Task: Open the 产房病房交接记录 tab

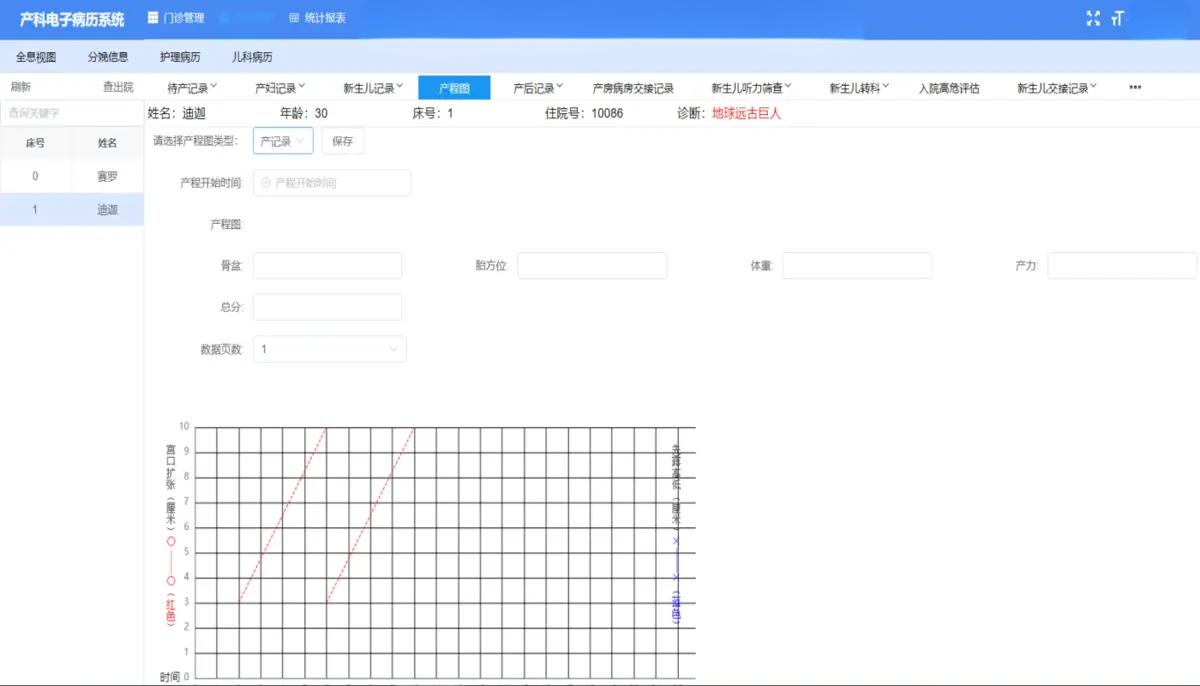Action: click(633, 88)
